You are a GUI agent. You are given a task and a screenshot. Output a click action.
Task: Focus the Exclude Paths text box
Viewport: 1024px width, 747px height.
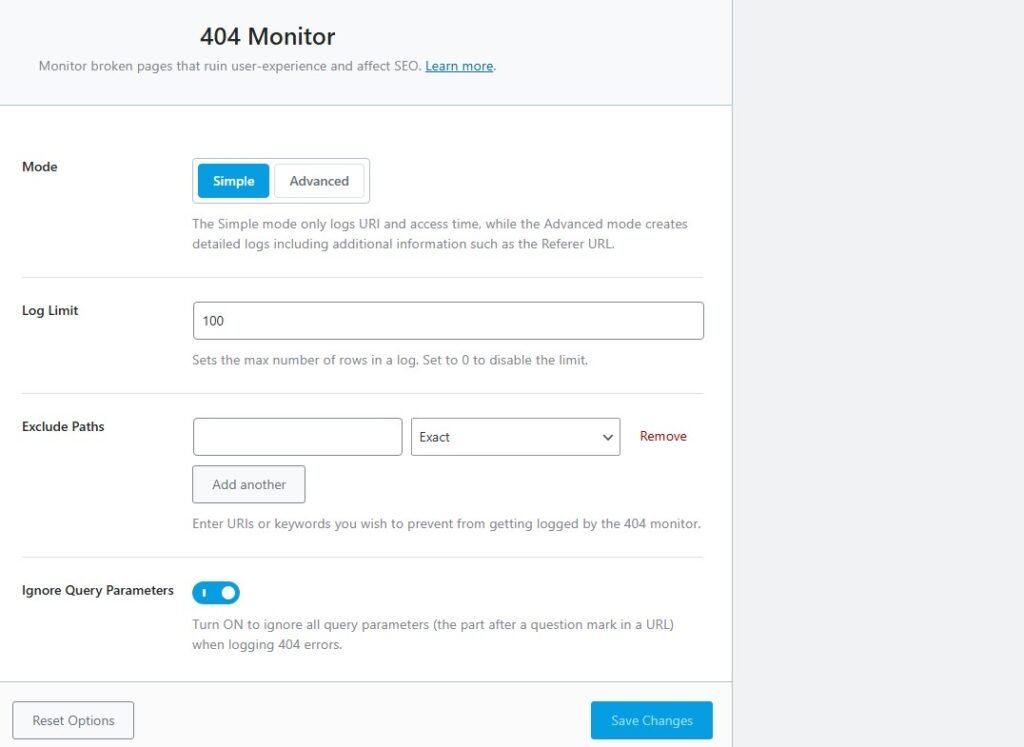[x=297, y=437]
